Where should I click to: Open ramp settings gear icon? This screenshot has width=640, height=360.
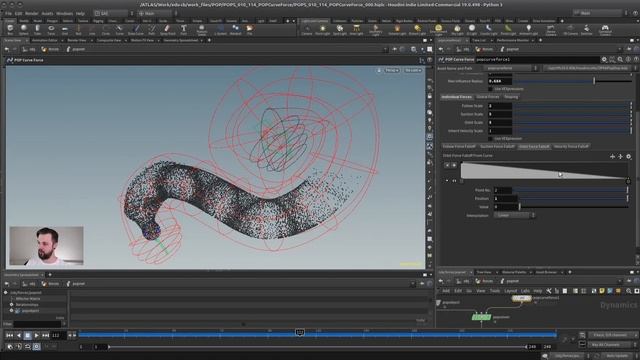click(629, 156)
